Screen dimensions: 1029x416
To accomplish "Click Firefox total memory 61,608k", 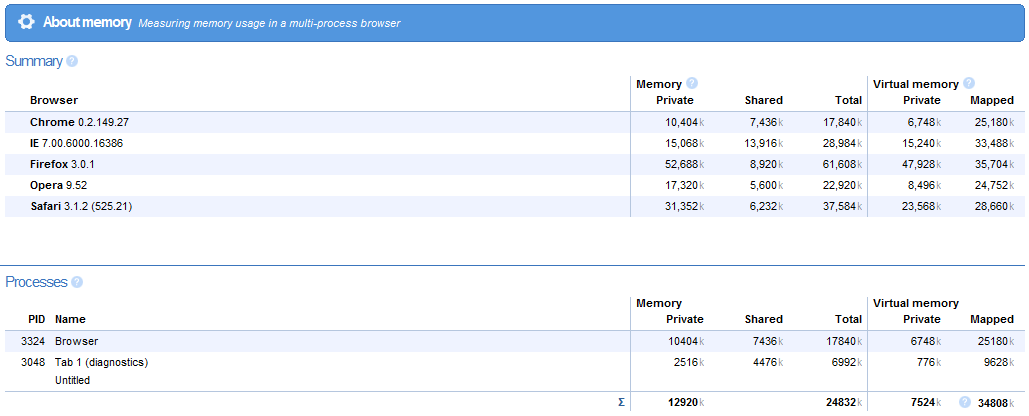I will (x=842, y=164).
